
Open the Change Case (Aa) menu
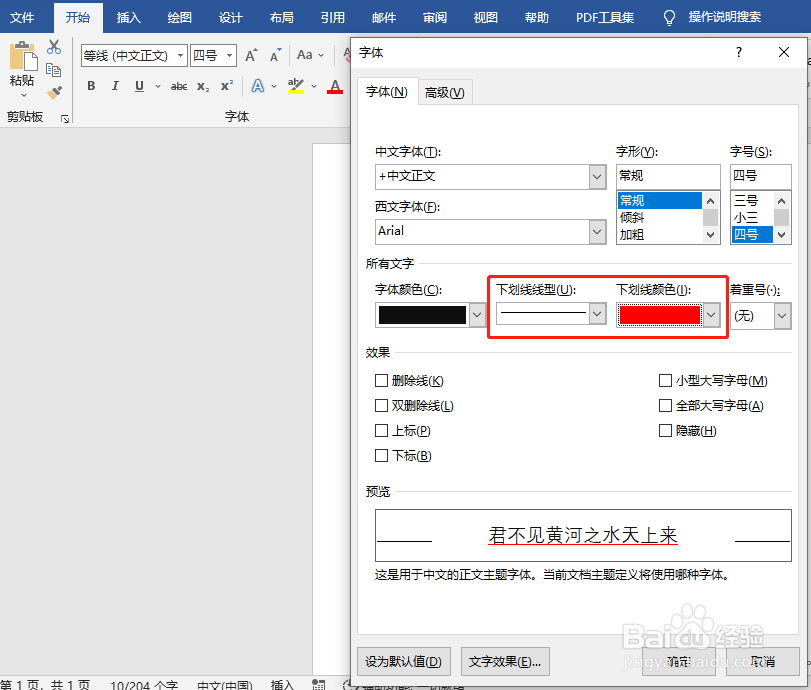310,55
